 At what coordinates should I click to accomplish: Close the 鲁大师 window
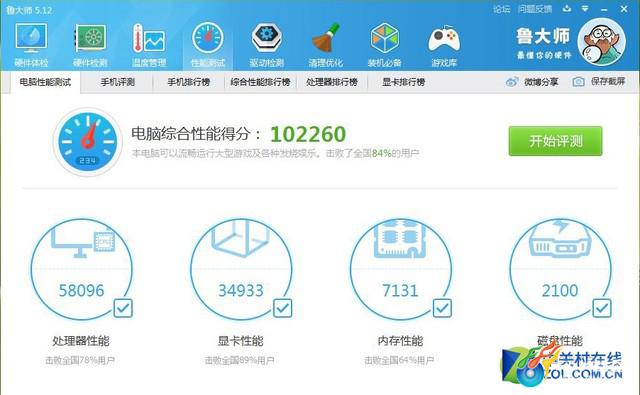[624, 9]
